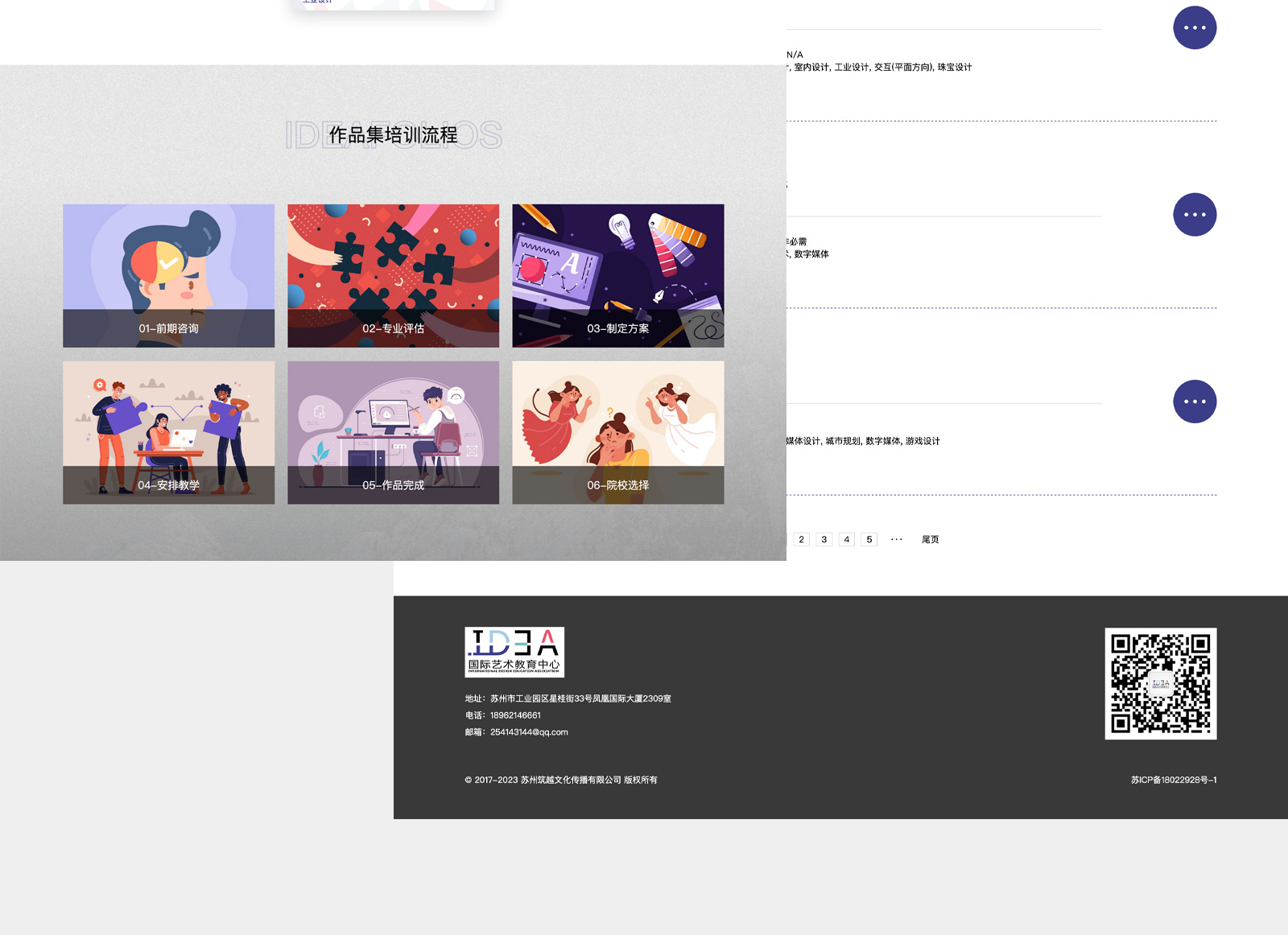Open the 01-前期咨询 process card
This screenshot has height=935, width=1288.
point(168,275)
